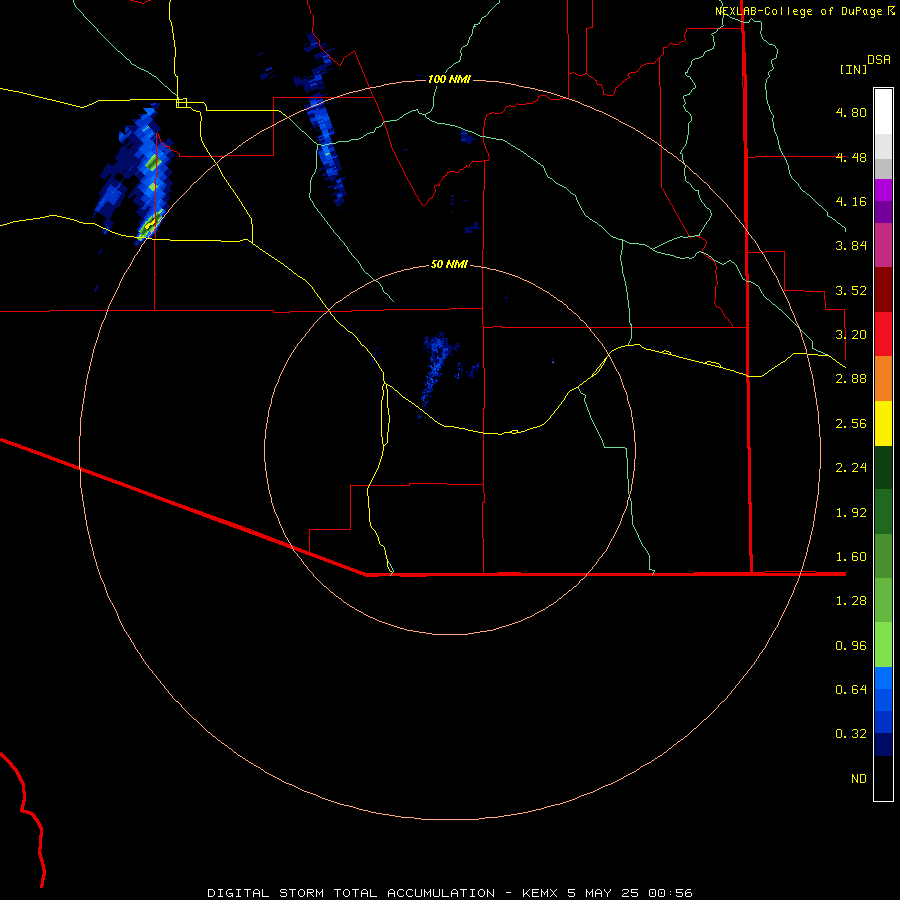This screenshot has width=900, height=900.
Task: Click the KEMX station identifier in the caption
Action: point(541,893)
